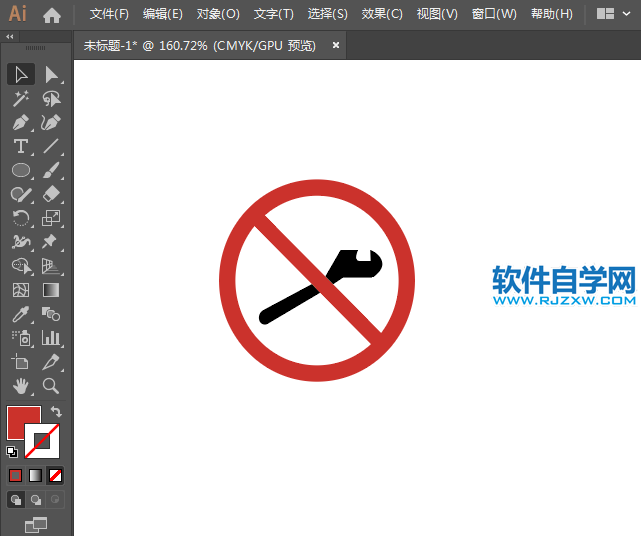
Task: Collapse the tools panel with double arrows
Action: click(10, 37)
